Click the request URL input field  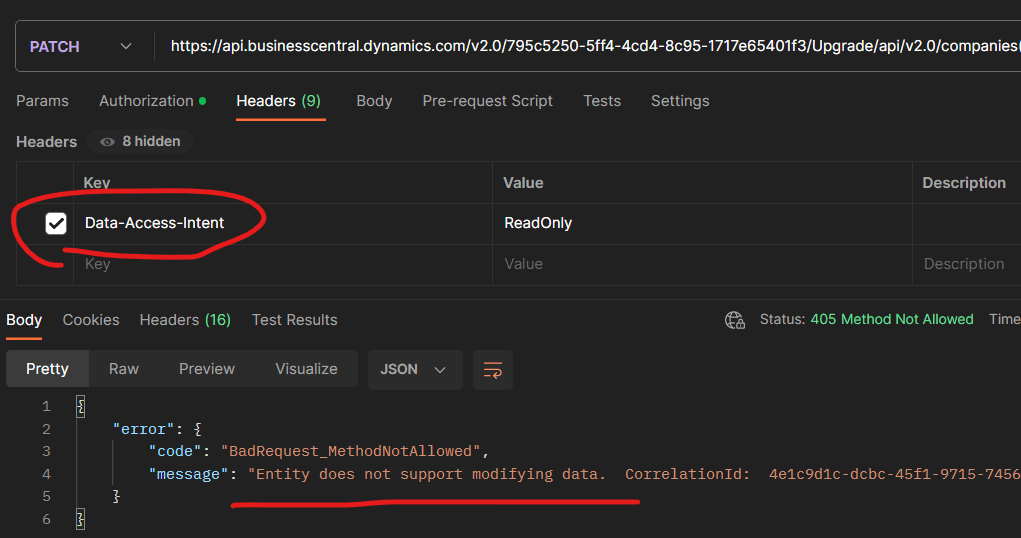tap(590, 46)
